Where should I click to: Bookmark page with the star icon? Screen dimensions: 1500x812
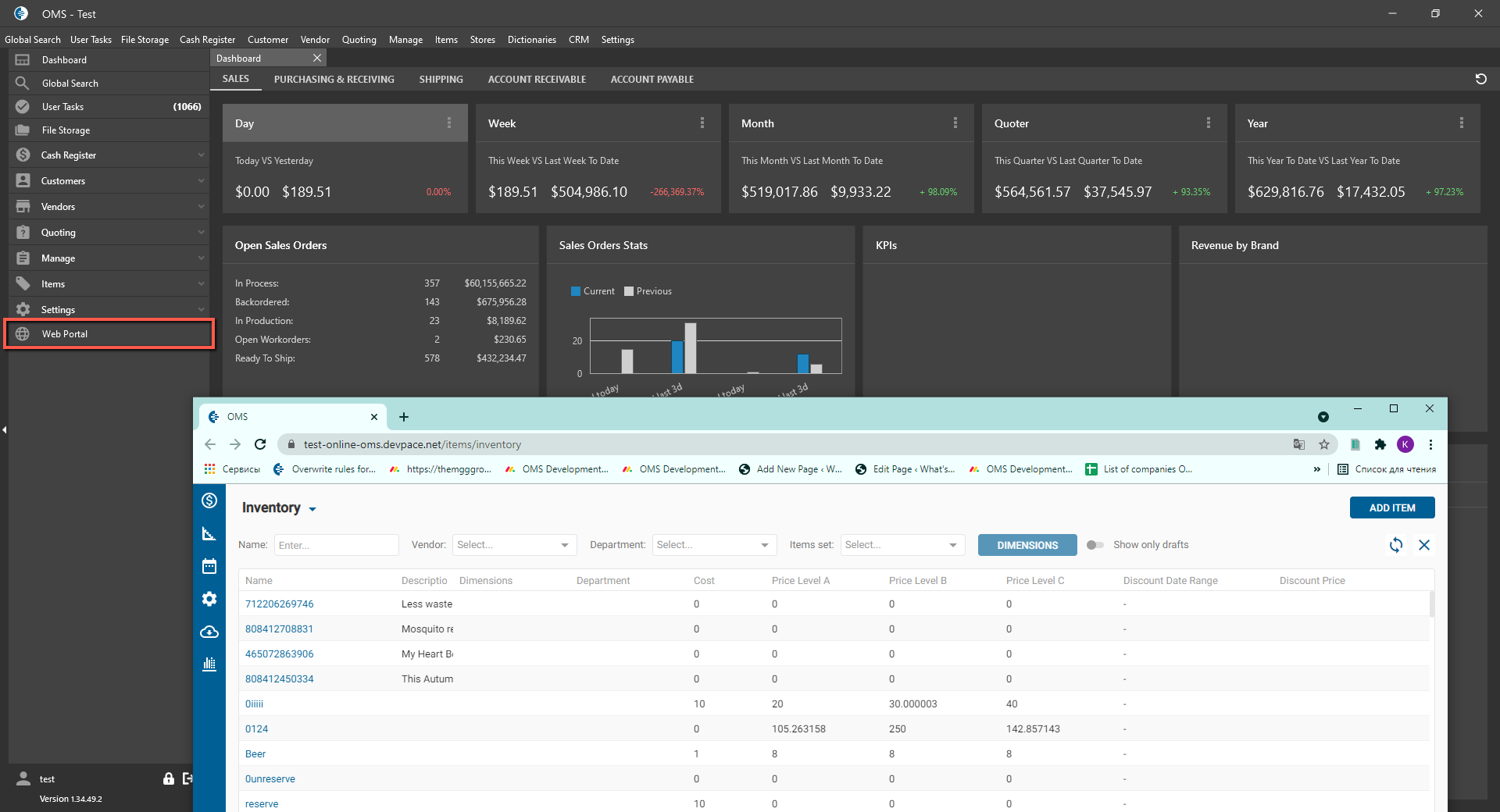1324,444
